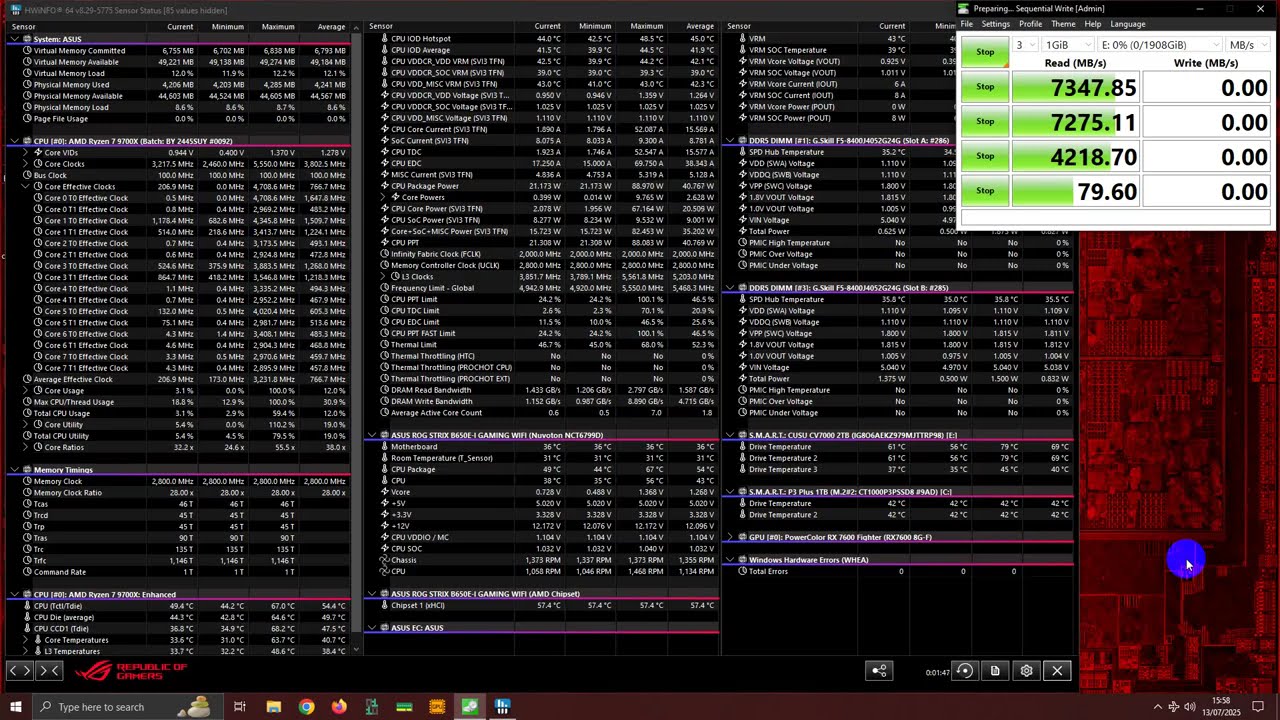
Task: Open File Explorer from the taskbar
Action: [x=273, y=707]
